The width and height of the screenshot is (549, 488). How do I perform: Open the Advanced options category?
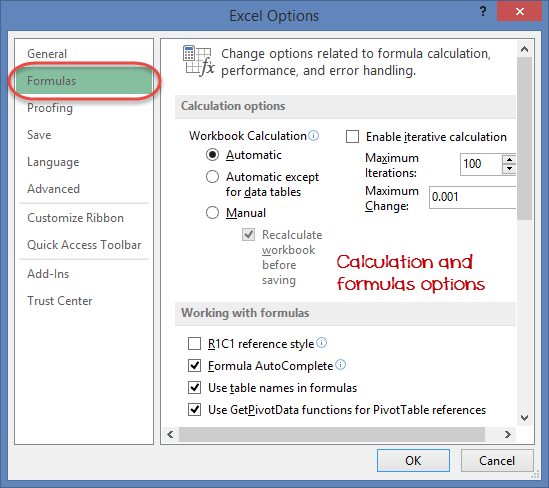tap(54, 189)
